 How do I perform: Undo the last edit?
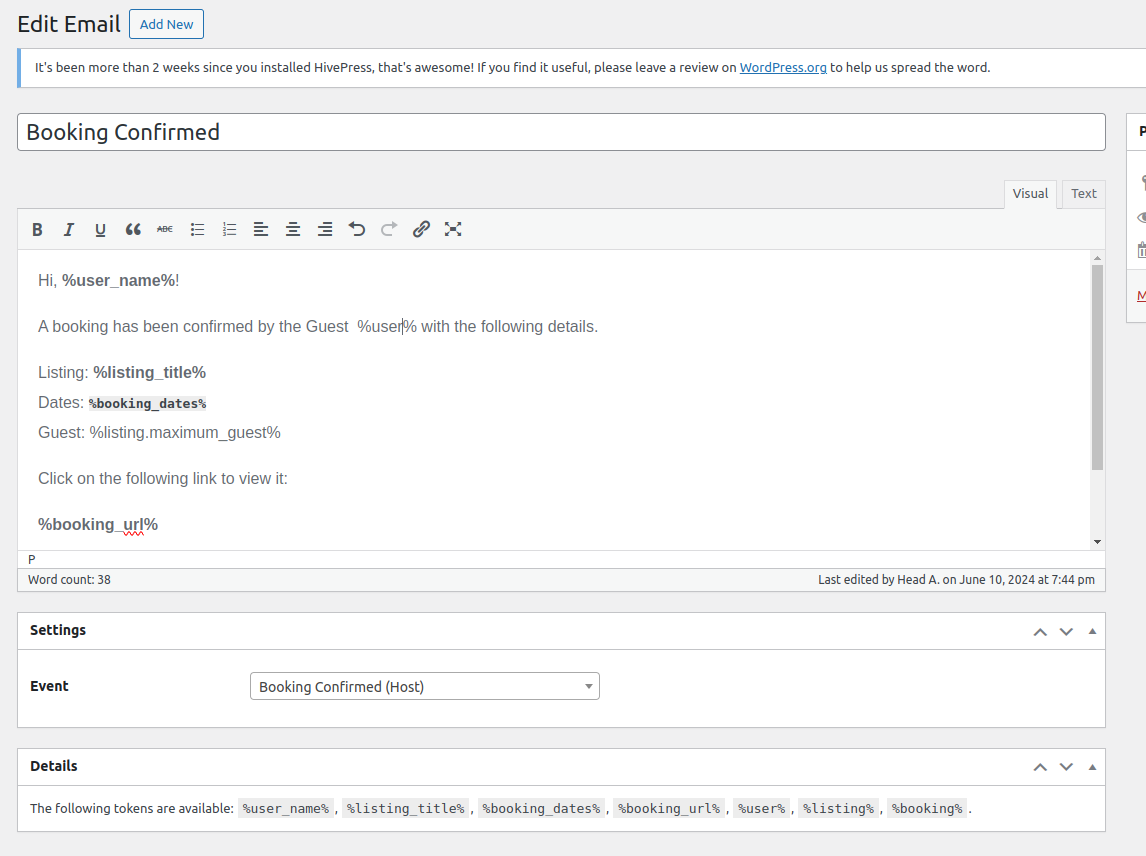(x=357, y=230)
